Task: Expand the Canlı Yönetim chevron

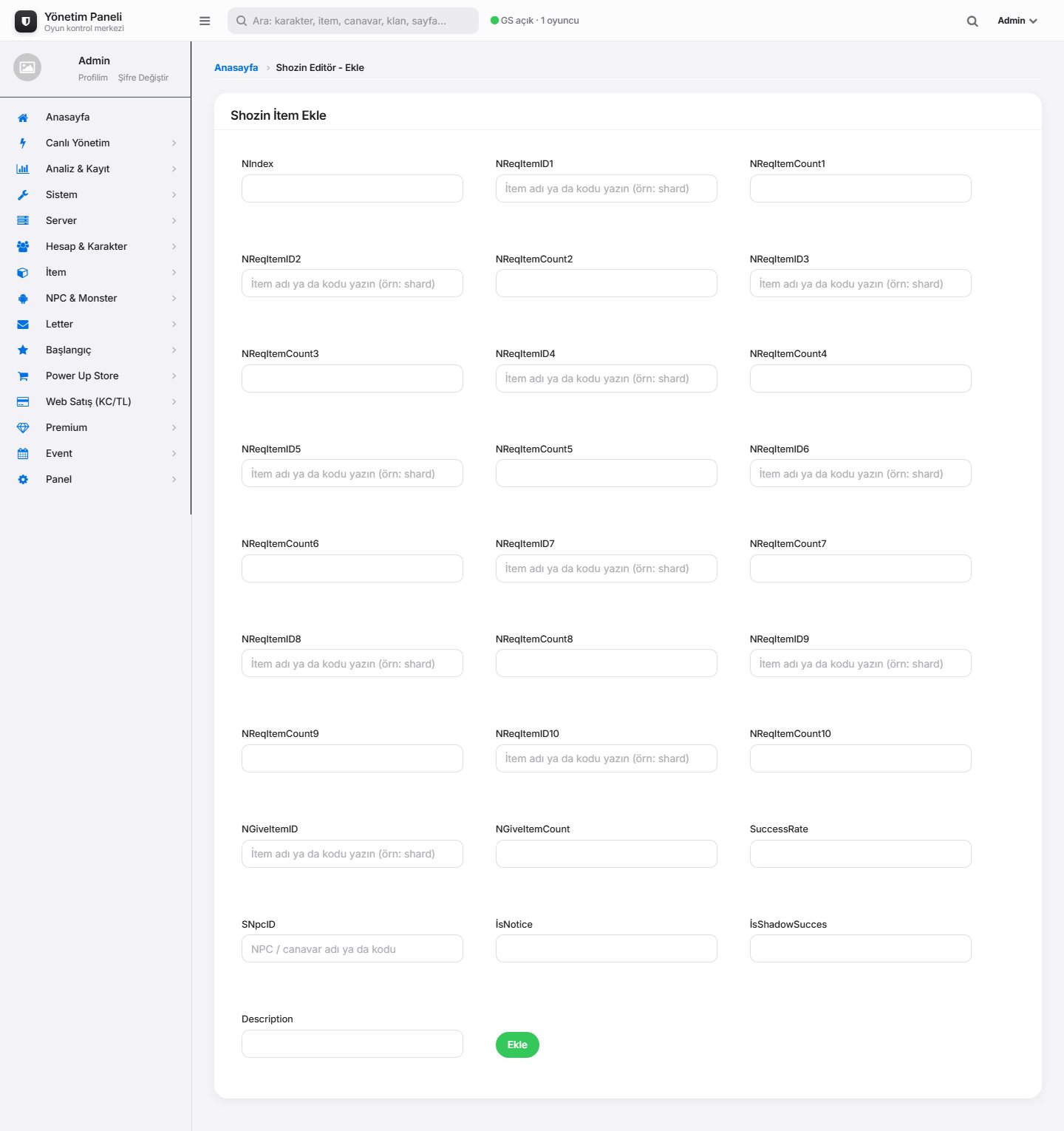Action: coord(174,143)
